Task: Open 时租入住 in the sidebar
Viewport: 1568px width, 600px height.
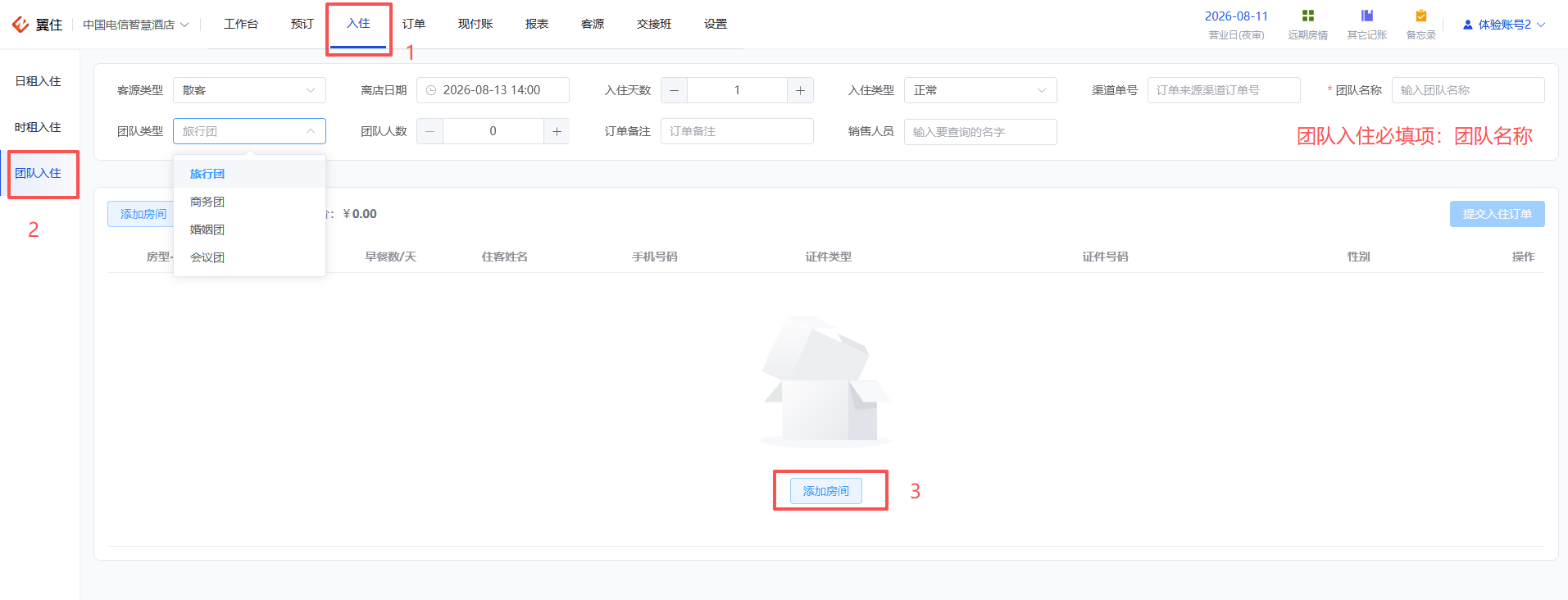Action: coord(39,127)
